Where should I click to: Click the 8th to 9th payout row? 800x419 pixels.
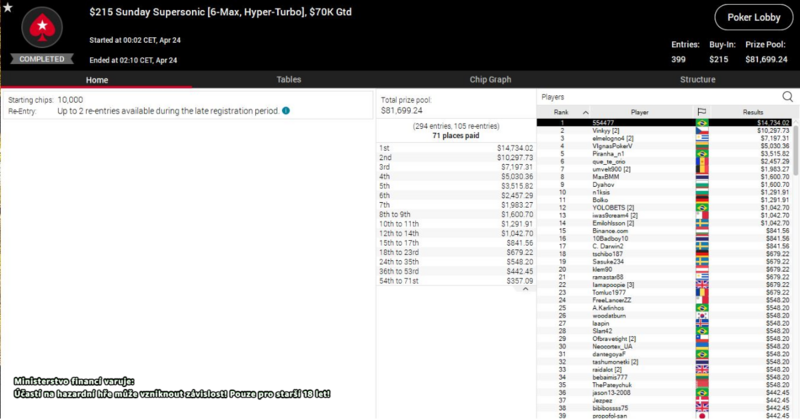click(x=456, y=214)
